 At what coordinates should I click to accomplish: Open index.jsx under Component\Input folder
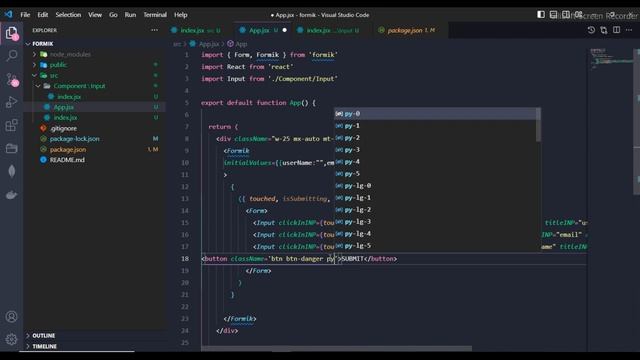pyautogui.click(x=95, y=97)
